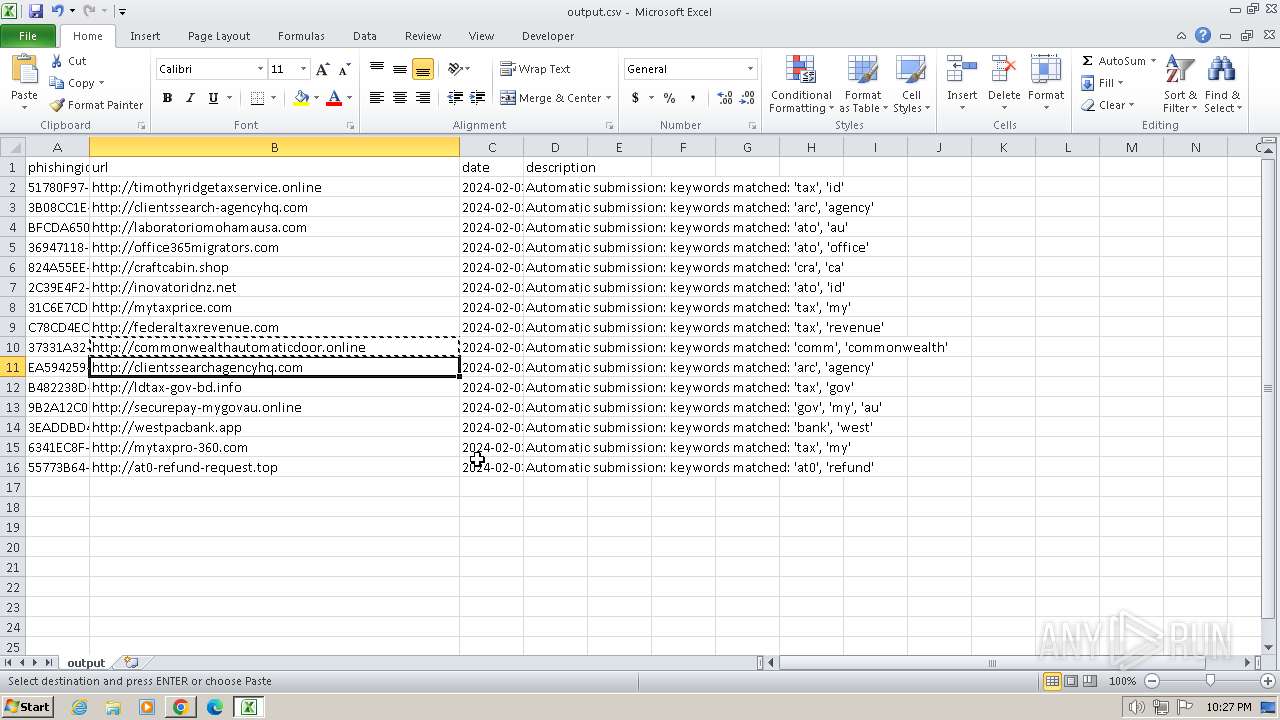Open Format cells menu
This screenshot has height=720, width=1280.
coord(1046,84)
